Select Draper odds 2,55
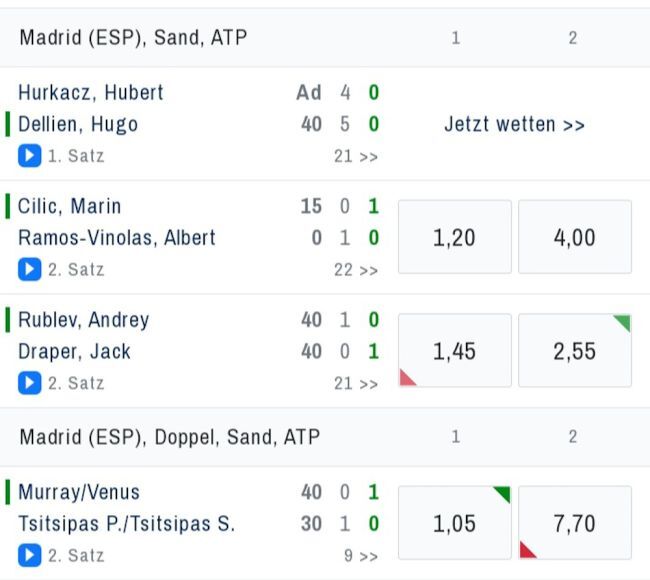This screenshot has height=580, width=650. [x=574, y=351]
